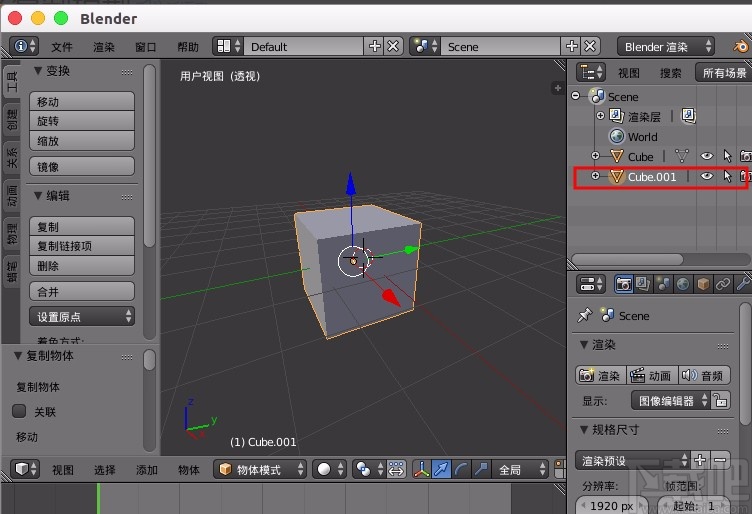Add a new screen layout beside Default

click(374, 47)
